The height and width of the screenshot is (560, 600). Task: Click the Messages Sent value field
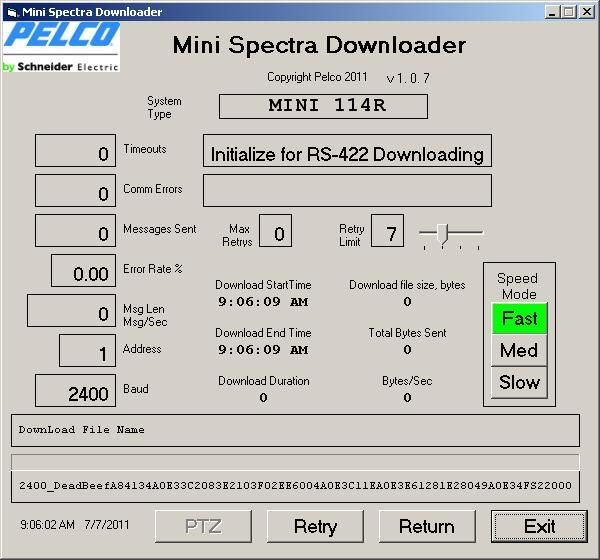click(x=75, y=230)
